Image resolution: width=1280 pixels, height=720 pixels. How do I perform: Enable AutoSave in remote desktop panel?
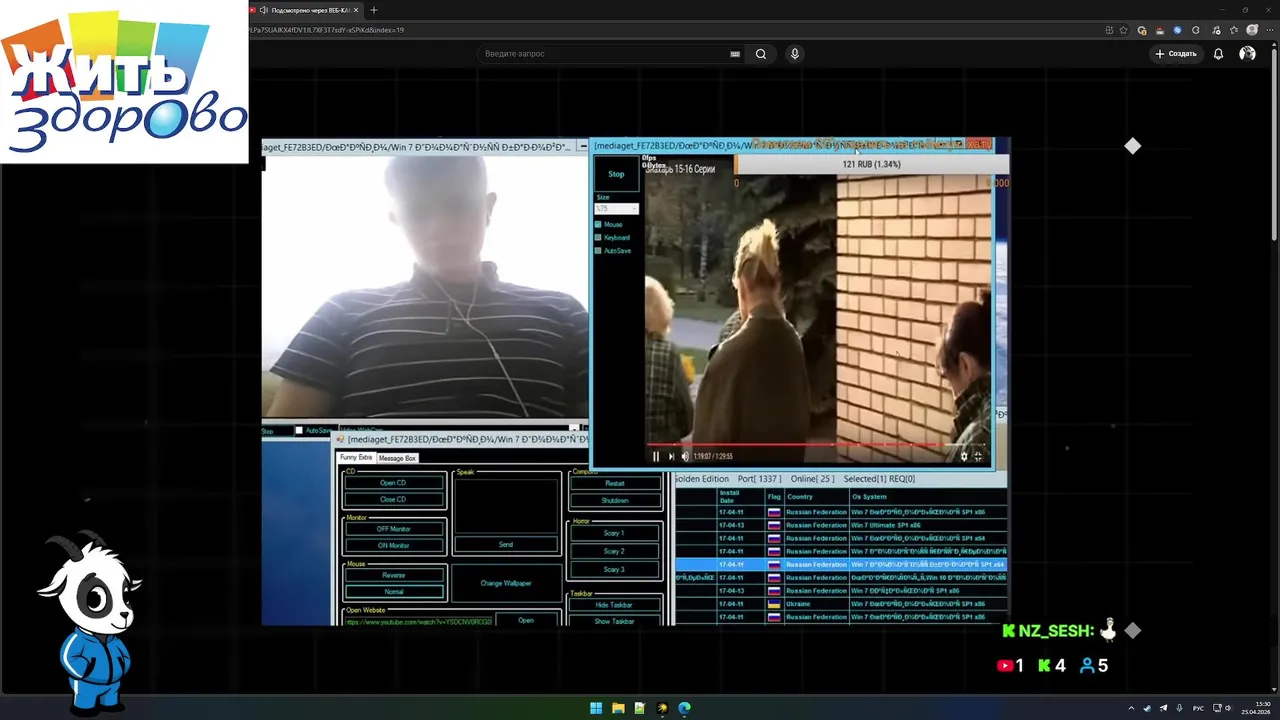coord(598,250)
